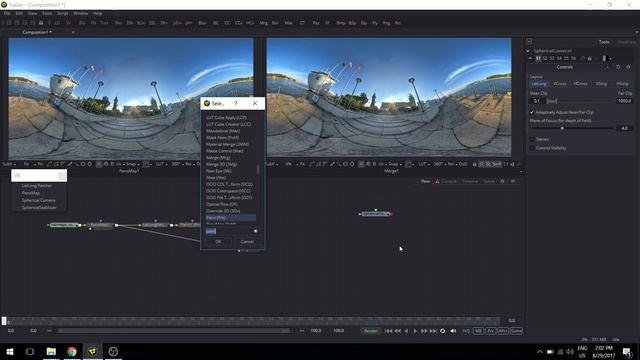Screen dimensions: 640x360
Task: Add a Matte Control (Mat) tool
Action: click(x=289, y=23)
